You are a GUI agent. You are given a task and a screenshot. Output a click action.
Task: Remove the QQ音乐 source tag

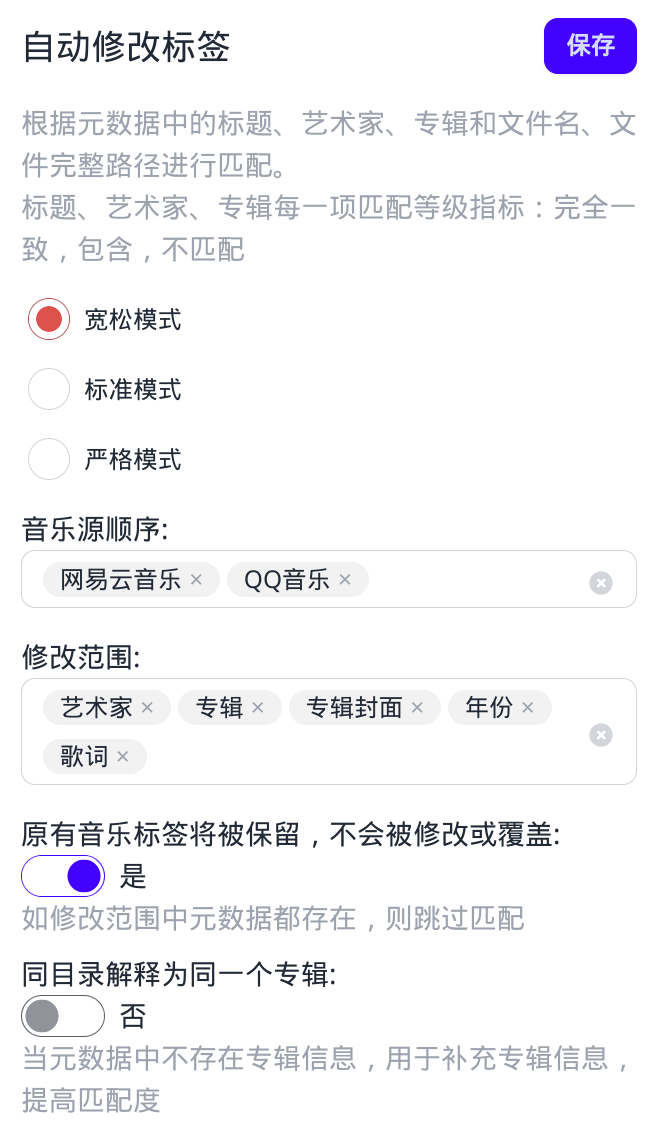[345, 579]
